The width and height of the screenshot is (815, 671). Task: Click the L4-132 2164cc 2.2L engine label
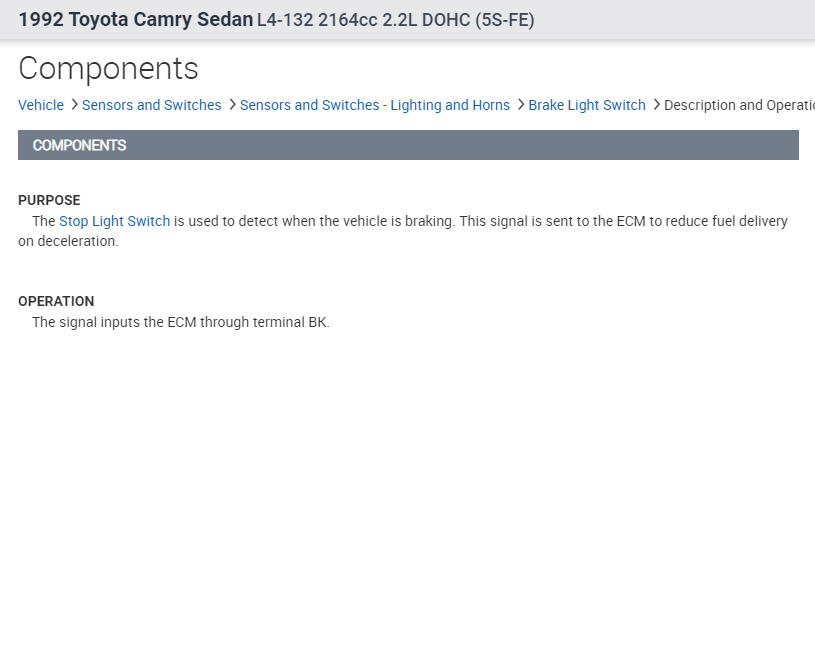pos(338,20)
